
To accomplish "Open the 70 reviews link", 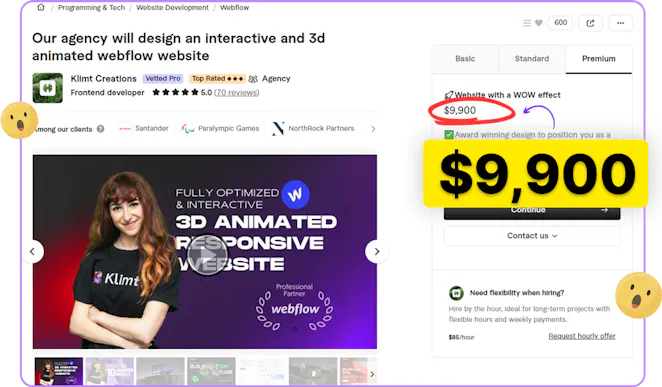I will pyautogui.click(x=236, y=92).
